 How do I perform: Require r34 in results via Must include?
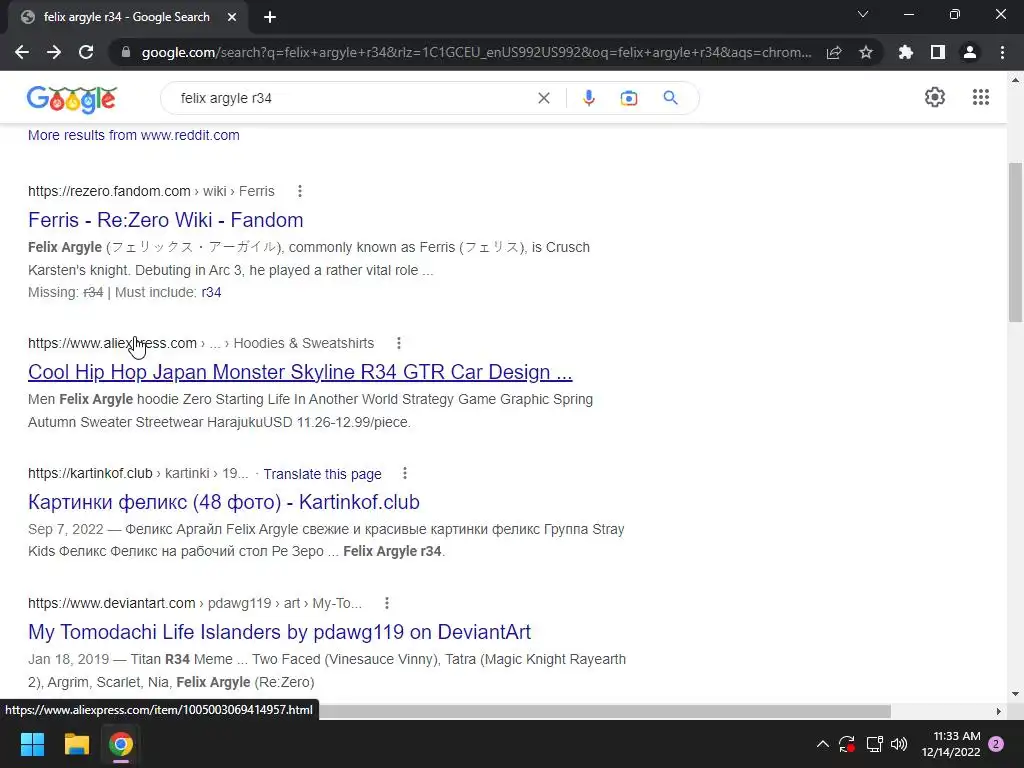(x=211, y=293)
